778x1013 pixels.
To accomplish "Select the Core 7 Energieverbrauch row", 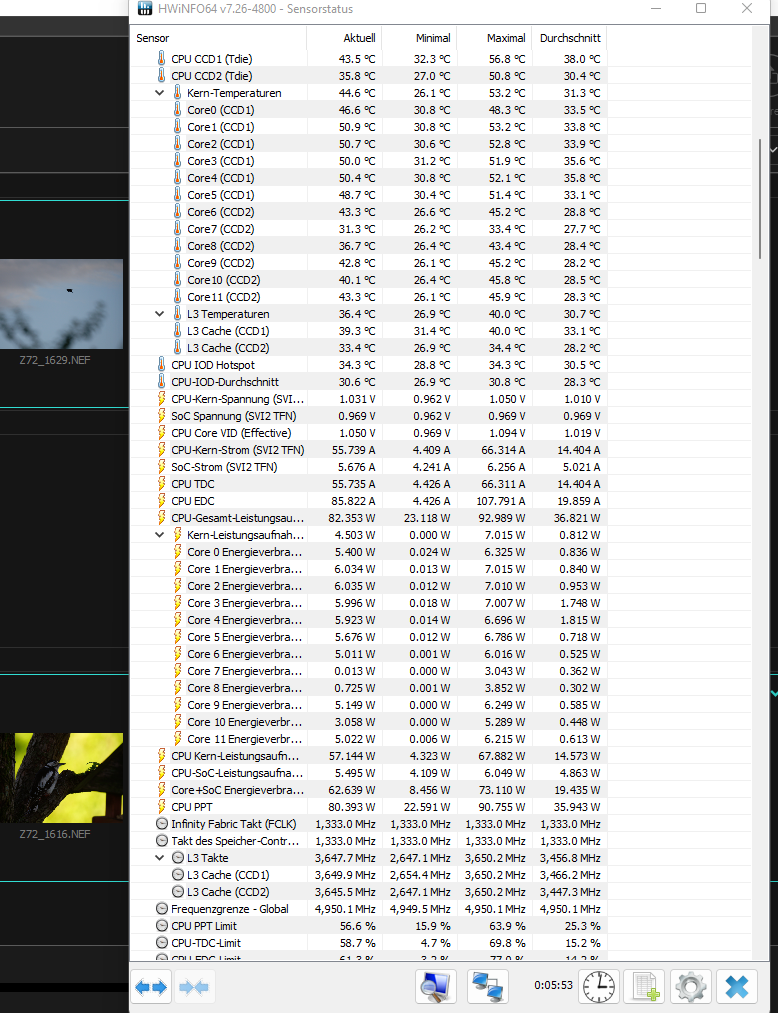I will pos(368,671).
